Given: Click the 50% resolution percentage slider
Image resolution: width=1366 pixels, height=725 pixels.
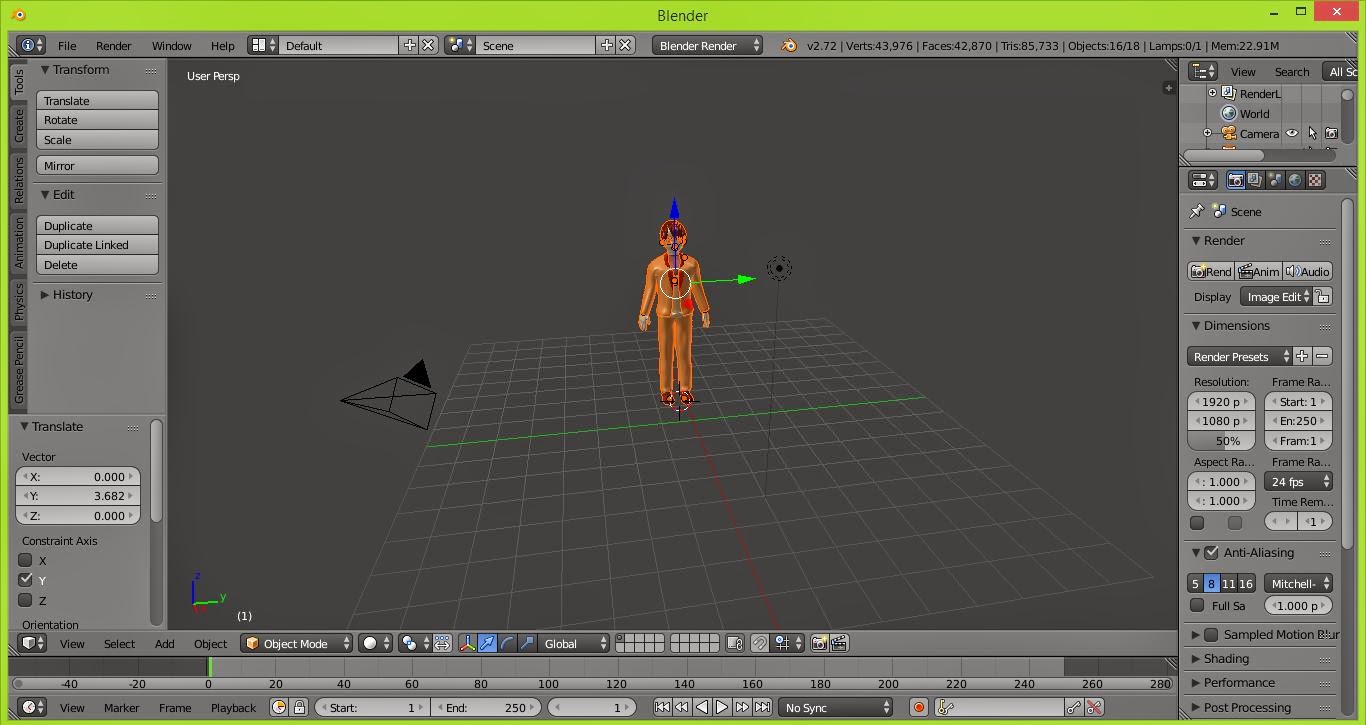Looking at the screenshot, I should 1221,441.
